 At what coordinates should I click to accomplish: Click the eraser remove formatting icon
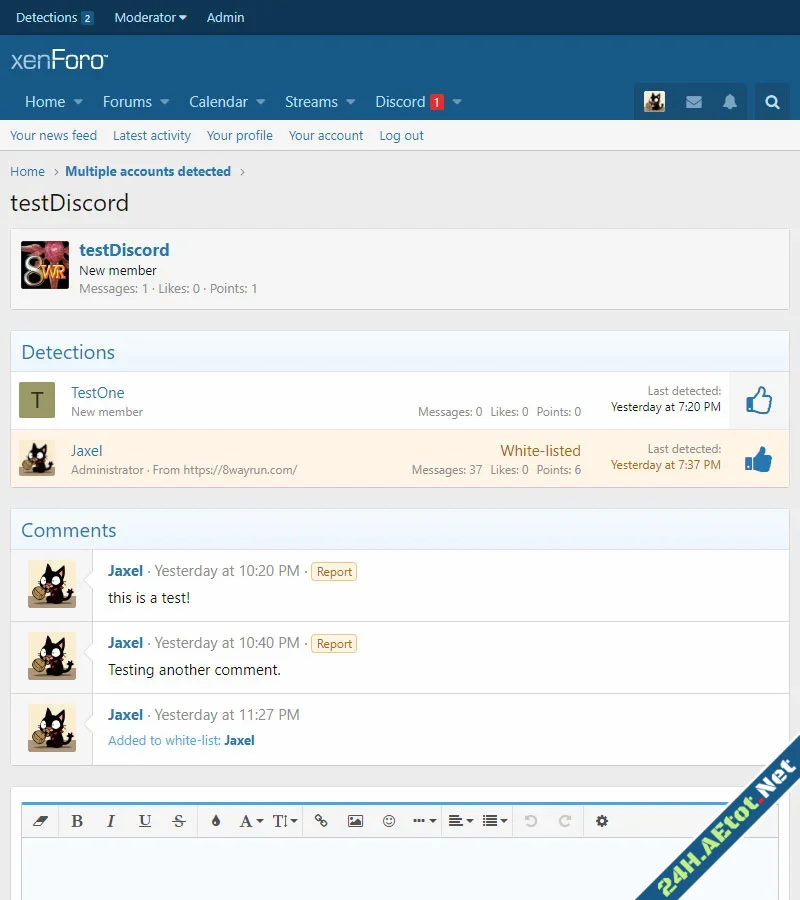tap(41, 821)
